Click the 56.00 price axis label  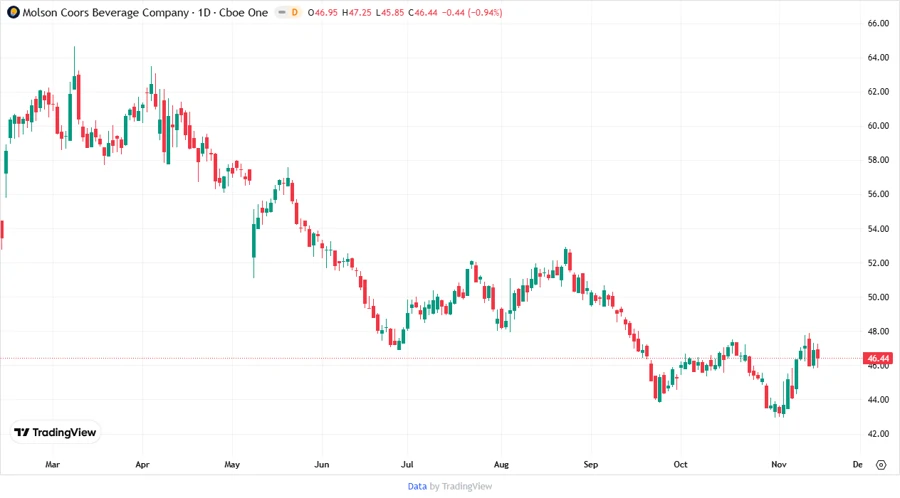(x=878, y=194)
